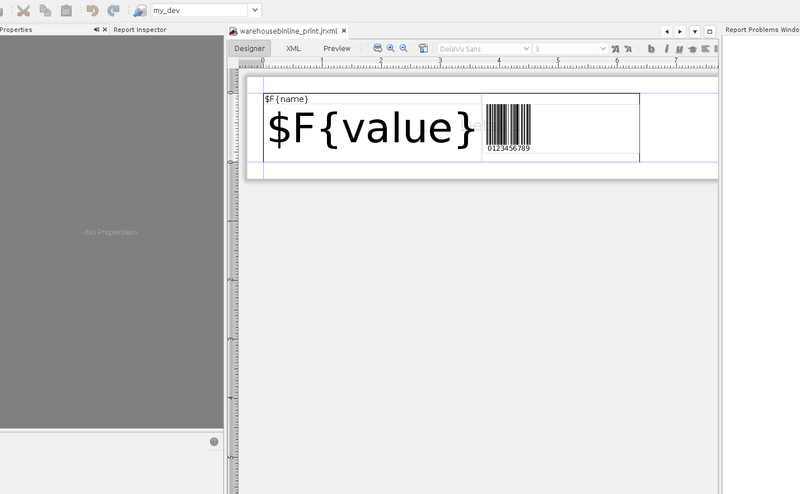Click the Paste clipboard icon
This screenshot has height=494, width=800.
pyautogui.click(x=66, y=10)
